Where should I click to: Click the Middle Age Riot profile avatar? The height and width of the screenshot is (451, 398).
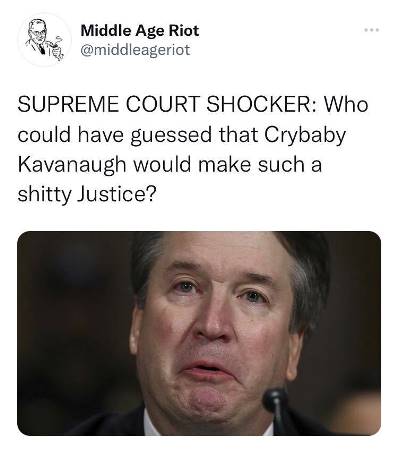[44, 40]
